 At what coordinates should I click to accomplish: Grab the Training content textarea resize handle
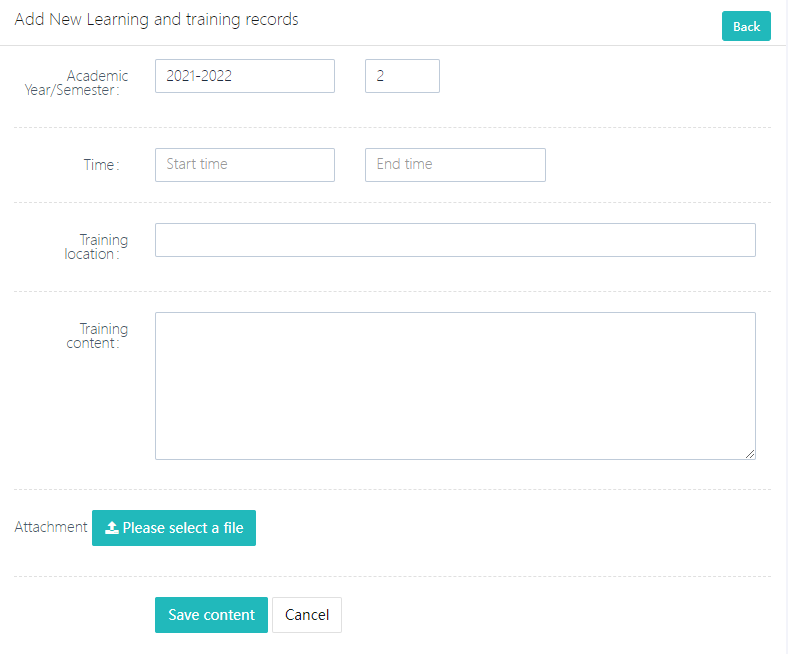pos(750,454)
